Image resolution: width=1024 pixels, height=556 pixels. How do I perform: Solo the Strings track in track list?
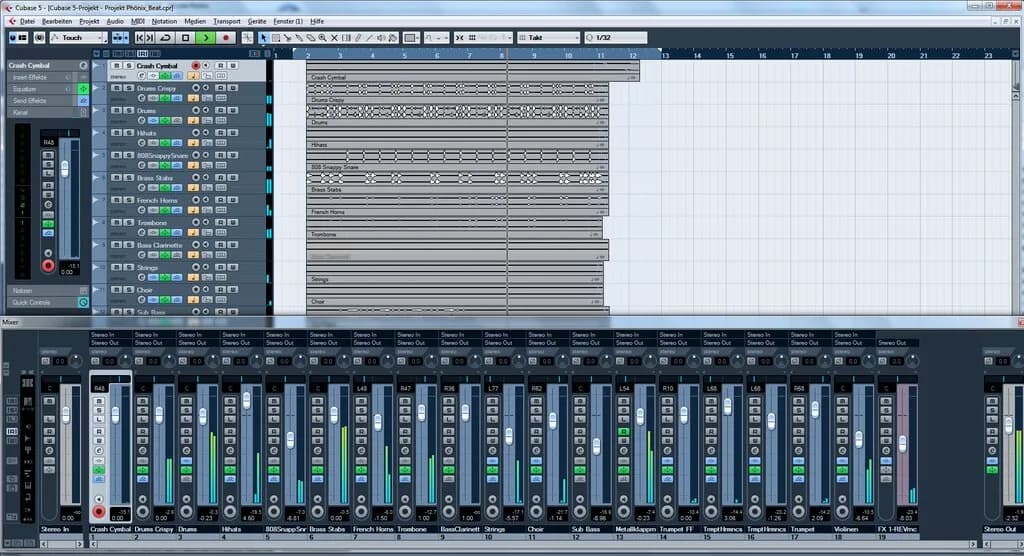click(129, 267)
